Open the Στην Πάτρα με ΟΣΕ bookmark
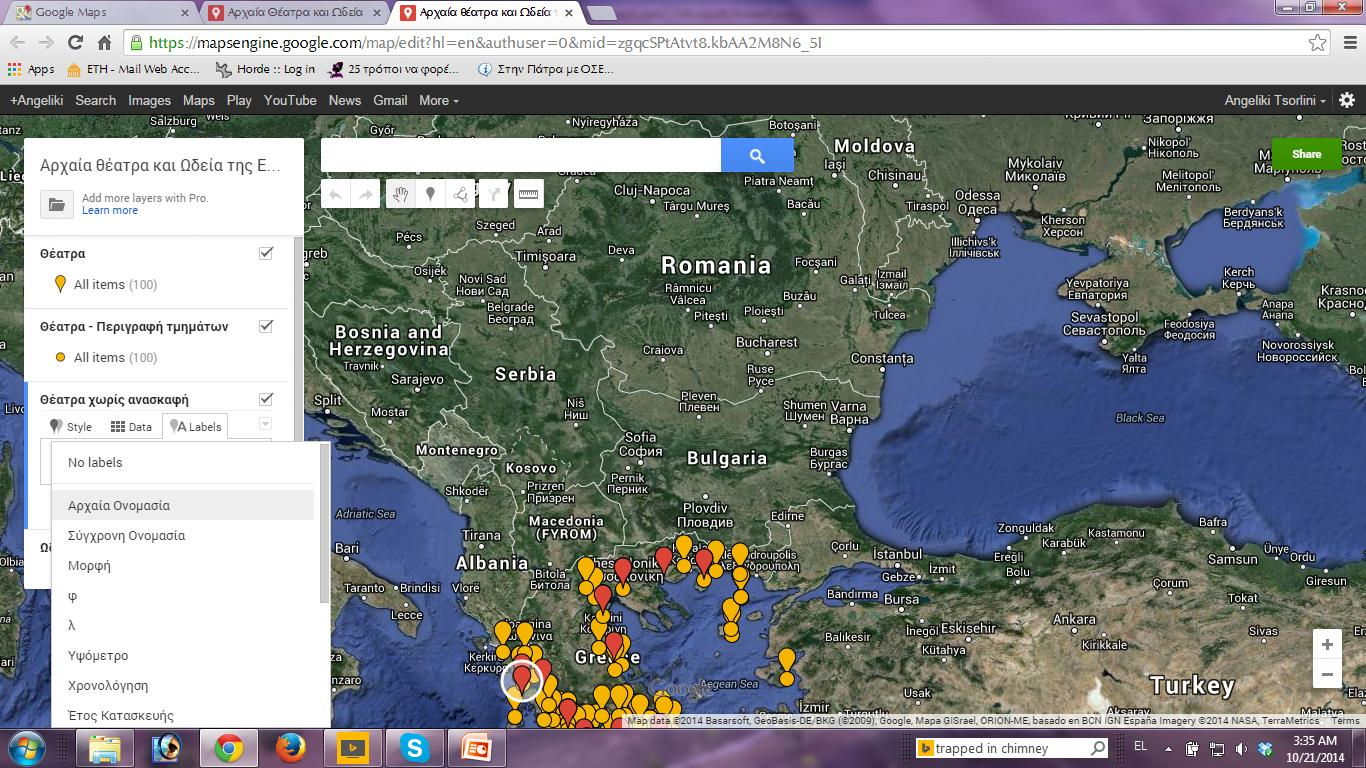This screenshot has height=768, width=1366. point(546,69)
